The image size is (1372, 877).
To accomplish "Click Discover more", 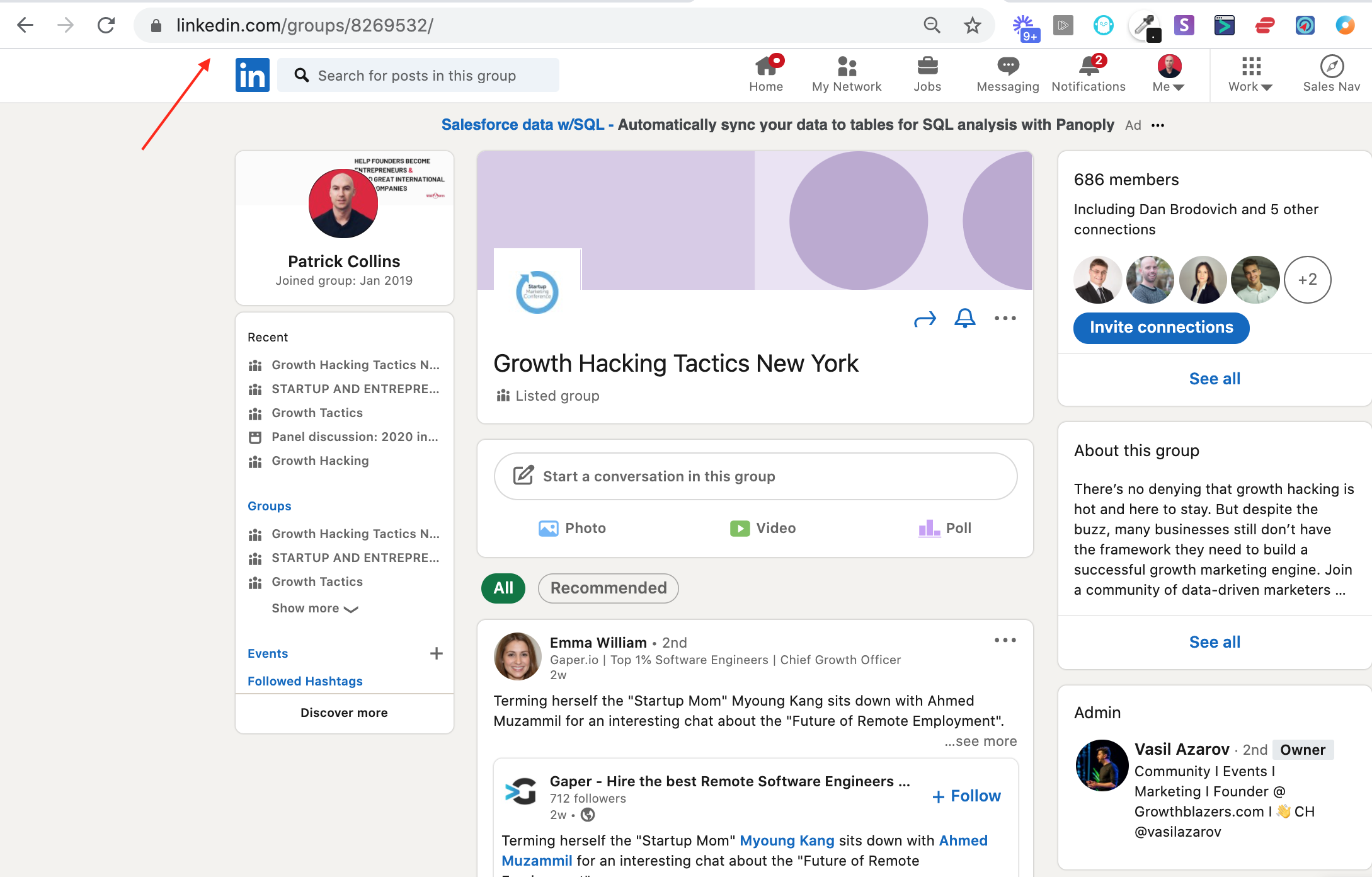I will pyautogui.click(x=344, y=713).
